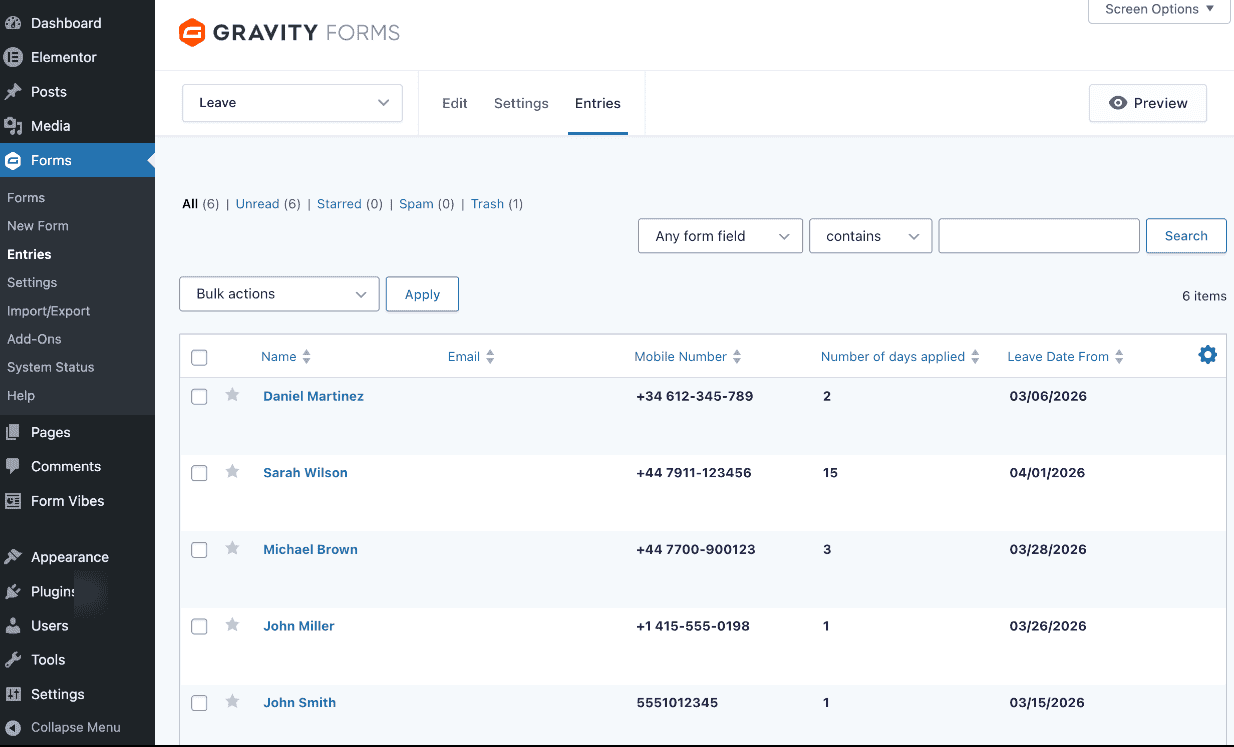
Task: Click the Settings sliders icon in sidebar
Action: pyautogui.click(x=13, y=694)
